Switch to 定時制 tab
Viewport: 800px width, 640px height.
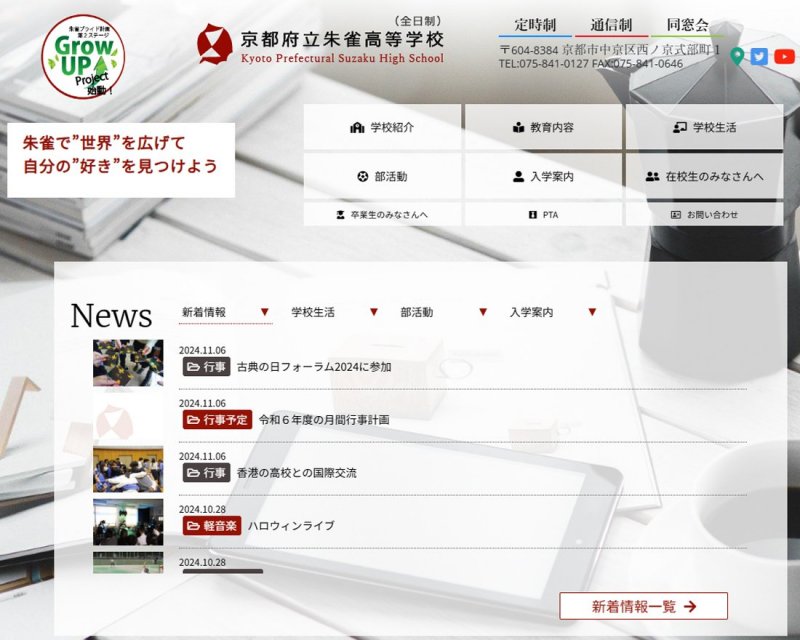[x=535, y=25]
